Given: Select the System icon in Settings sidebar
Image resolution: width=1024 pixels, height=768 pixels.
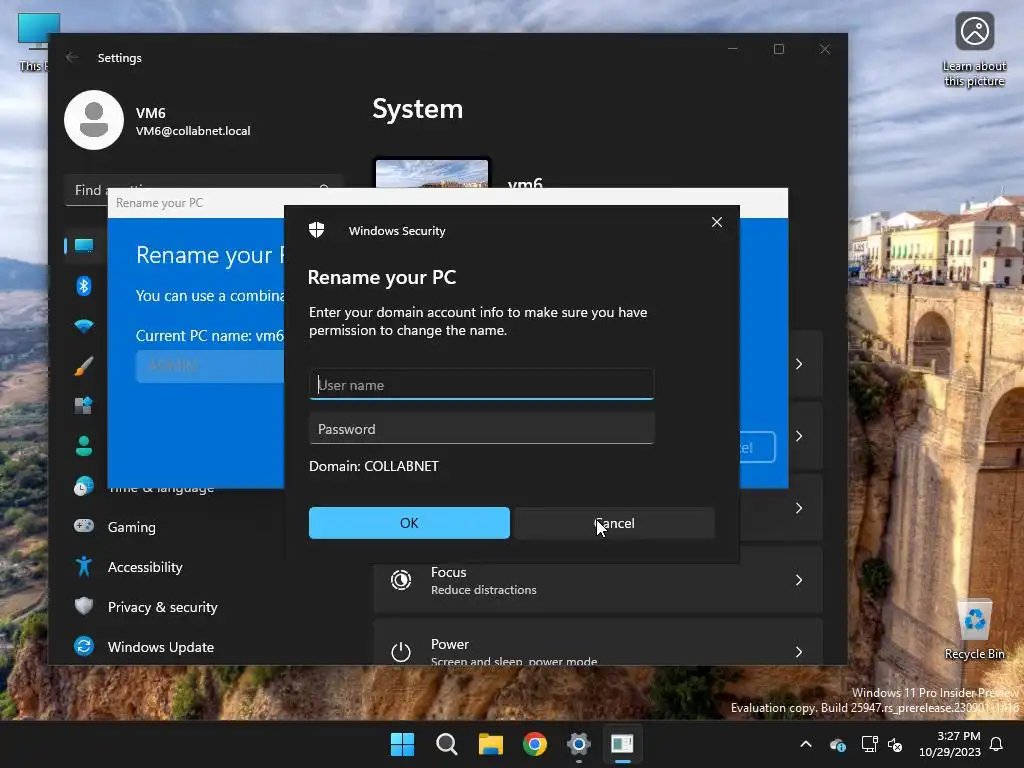Looking at the screenshot, I should [84, 246].
